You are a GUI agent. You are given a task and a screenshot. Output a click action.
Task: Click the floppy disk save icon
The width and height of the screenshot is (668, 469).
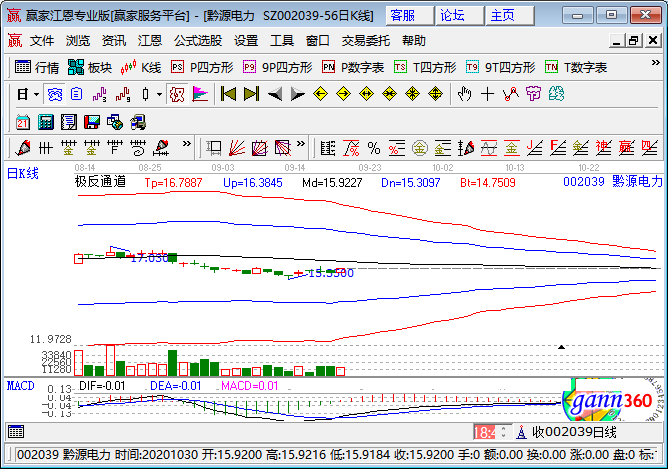click(92, 122)
